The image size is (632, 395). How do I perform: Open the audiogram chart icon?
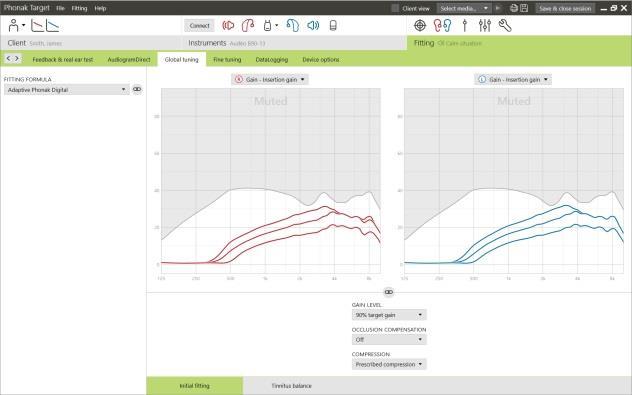pos(37,25)
